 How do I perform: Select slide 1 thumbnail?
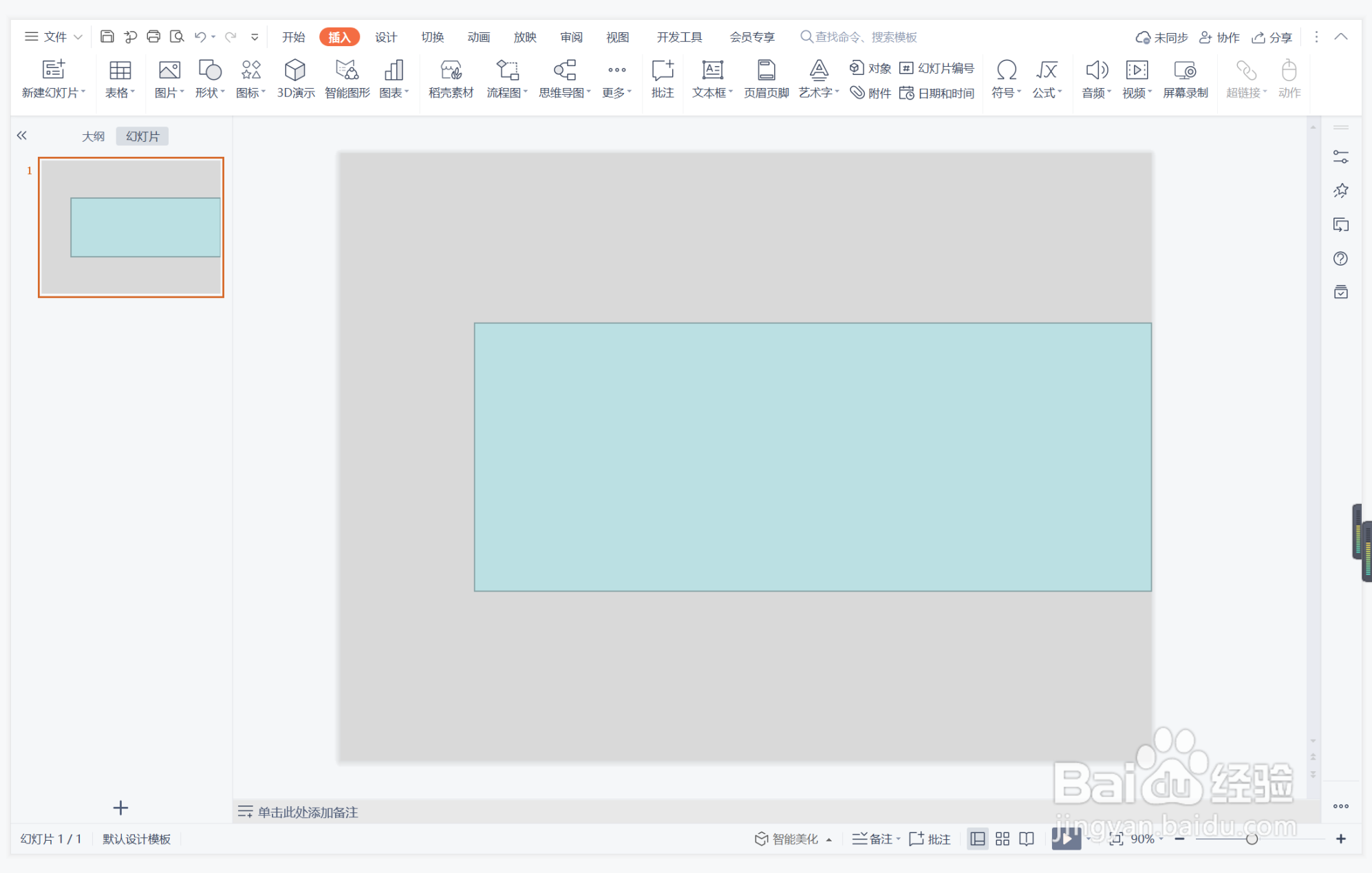click(x=131, y=227)
